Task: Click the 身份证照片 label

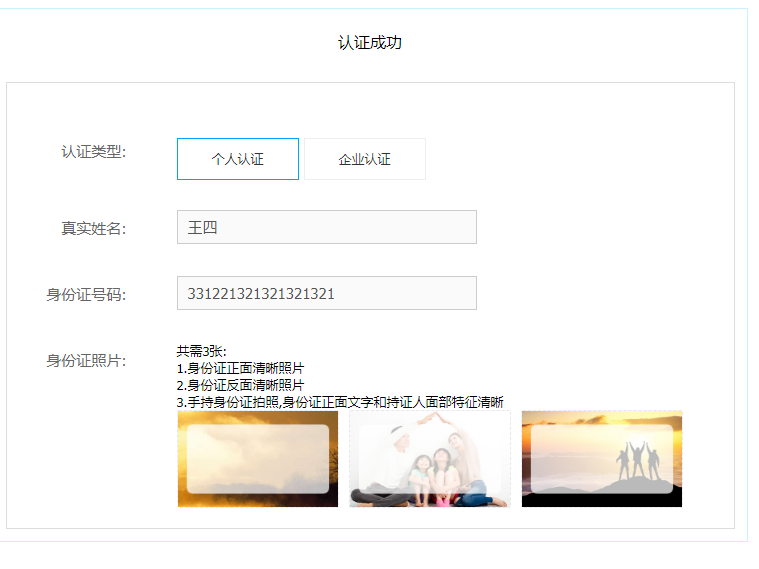Action: [x=86, y=360]
